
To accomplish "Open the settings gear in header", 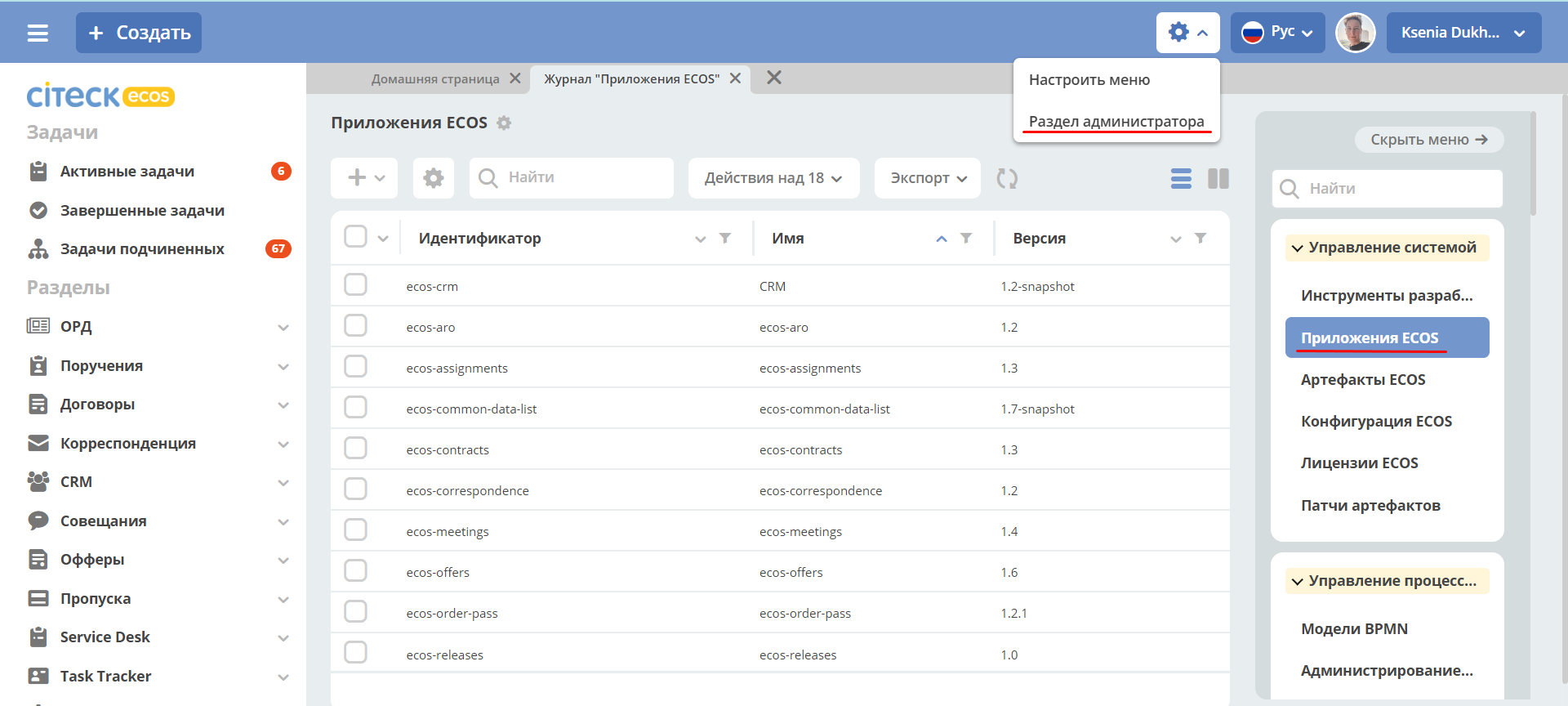I will point(1187,33).
